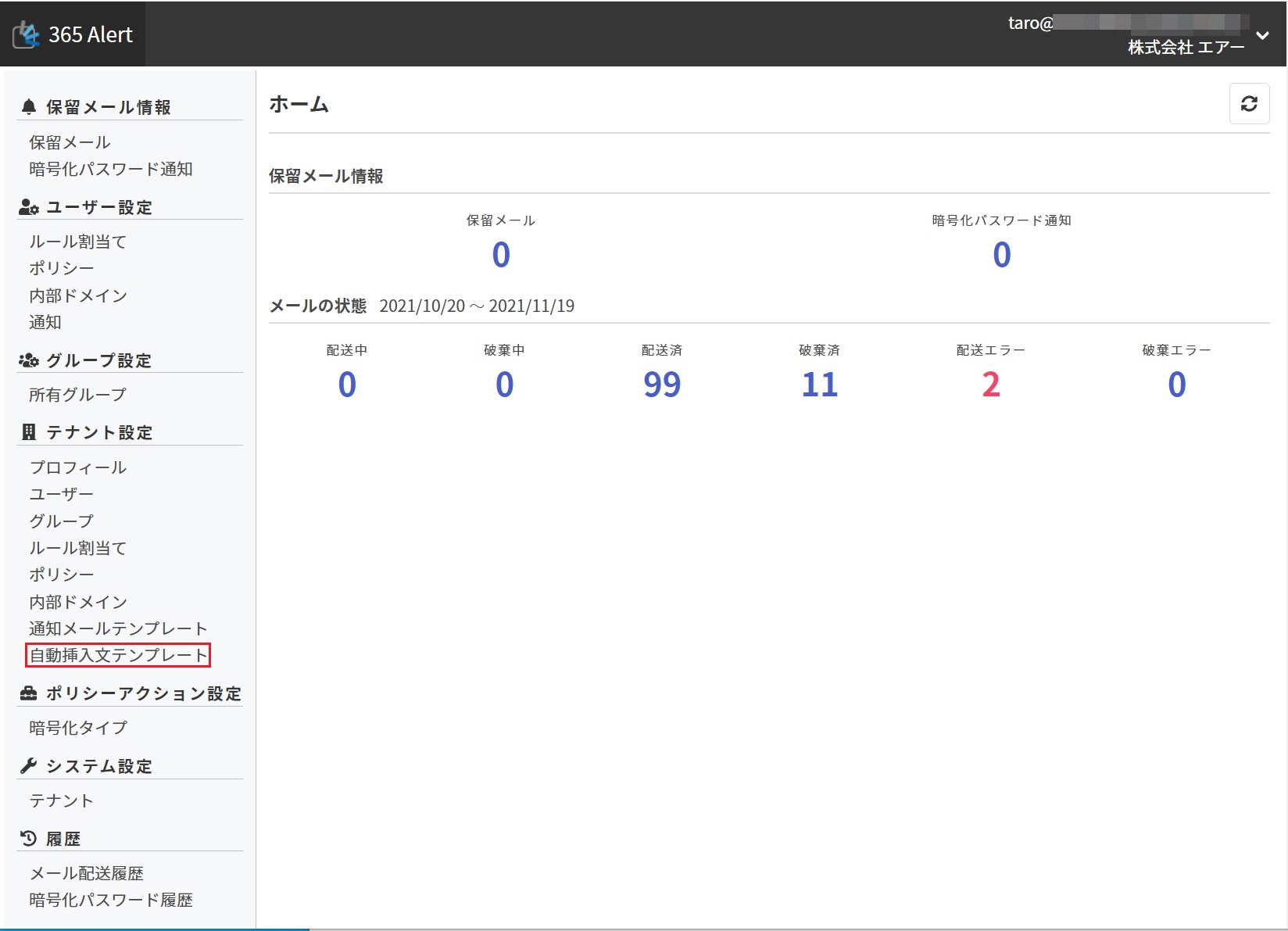Click the 配送エラー count of 2
Image resolution: width=1288 pixels, height=931 pixels.
[x=990, y=385]
